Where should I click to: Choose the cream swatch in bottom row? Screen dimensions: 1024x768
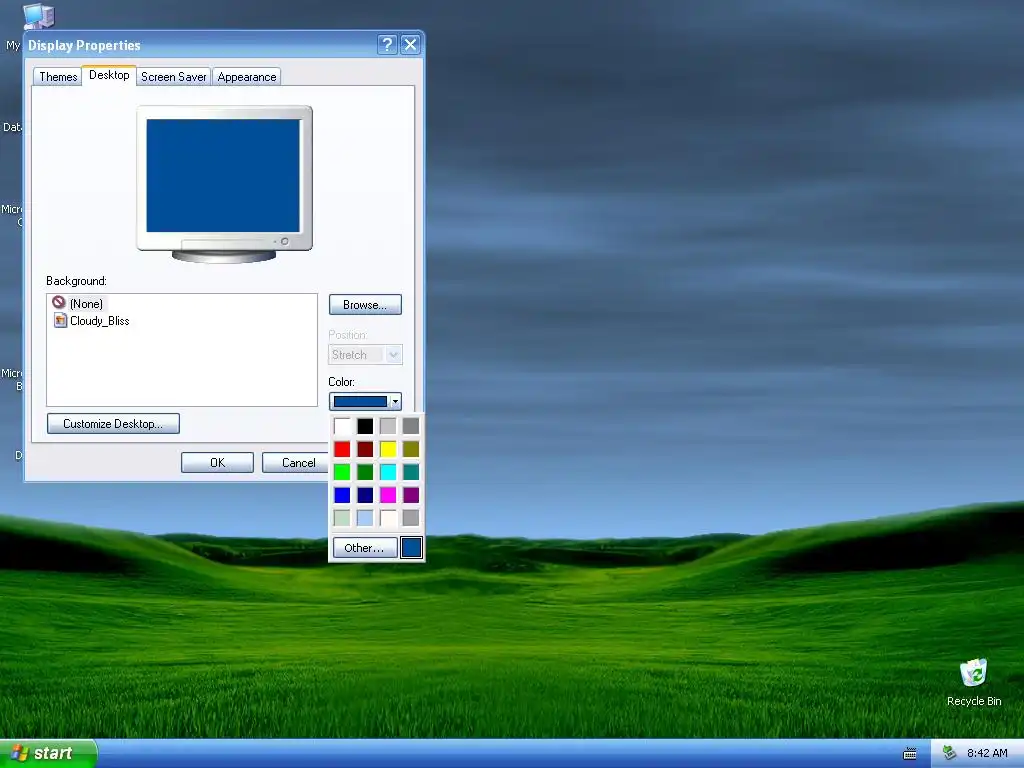(388, 518)
